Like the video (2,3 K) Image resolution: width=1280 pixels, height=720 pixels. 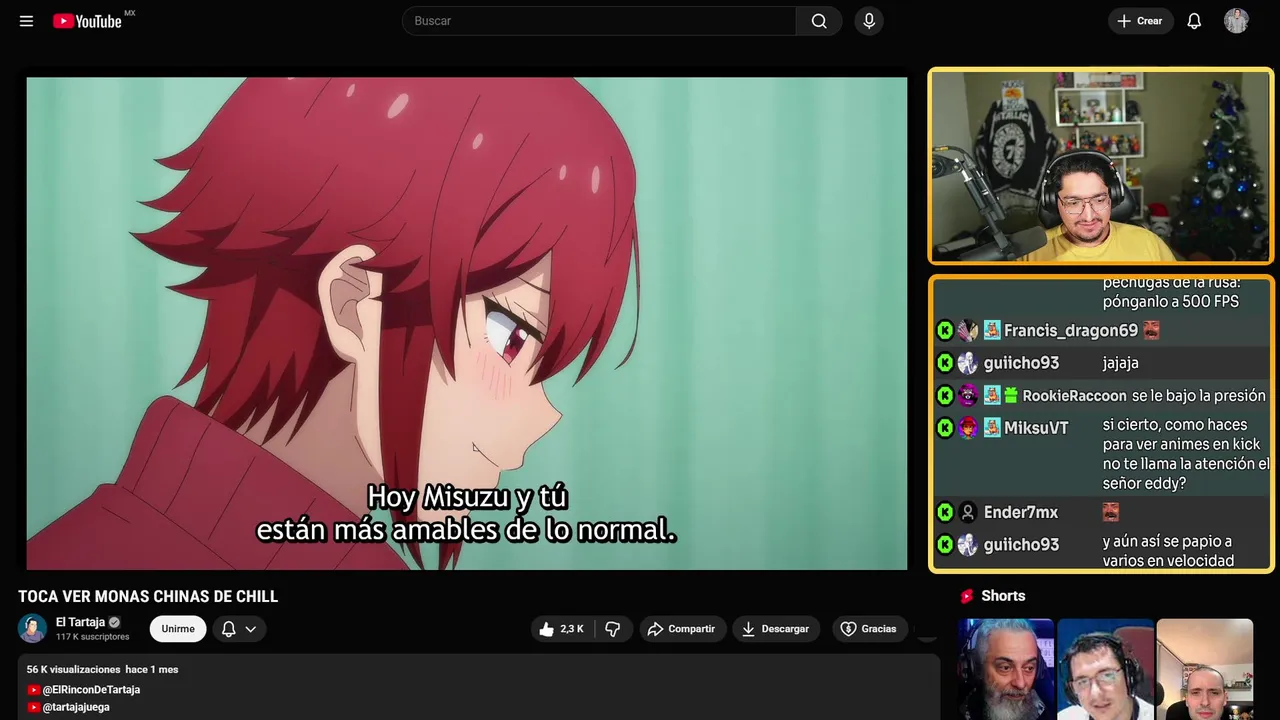[562, 629]
